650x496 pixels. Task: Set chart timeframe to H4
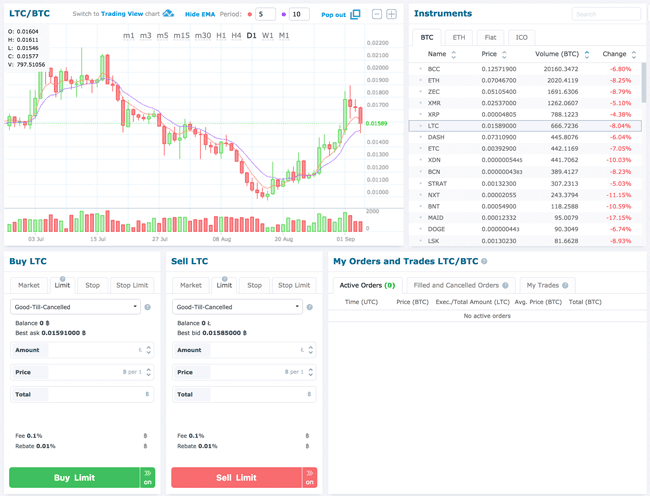click(x=236, y=36)
